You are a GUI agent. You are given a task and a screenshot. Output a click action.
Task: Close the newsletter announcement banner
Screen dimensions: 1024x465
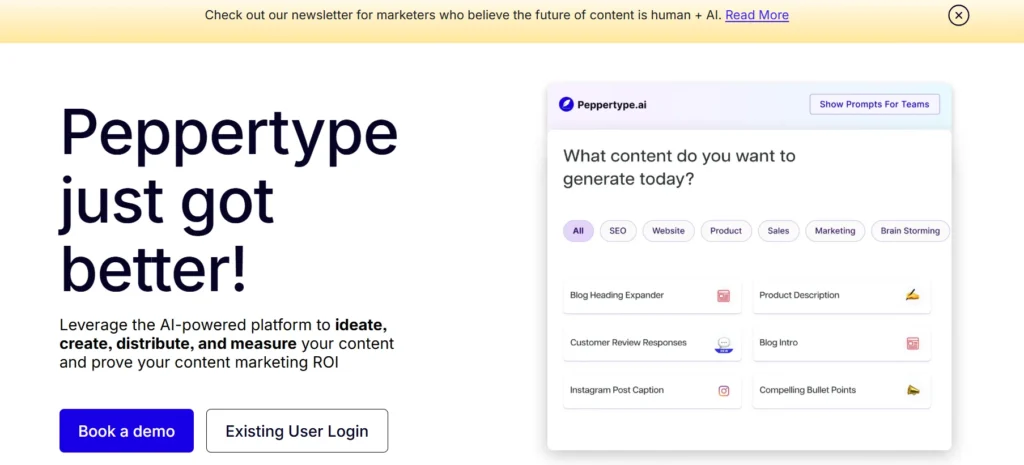tap(958, 15)
